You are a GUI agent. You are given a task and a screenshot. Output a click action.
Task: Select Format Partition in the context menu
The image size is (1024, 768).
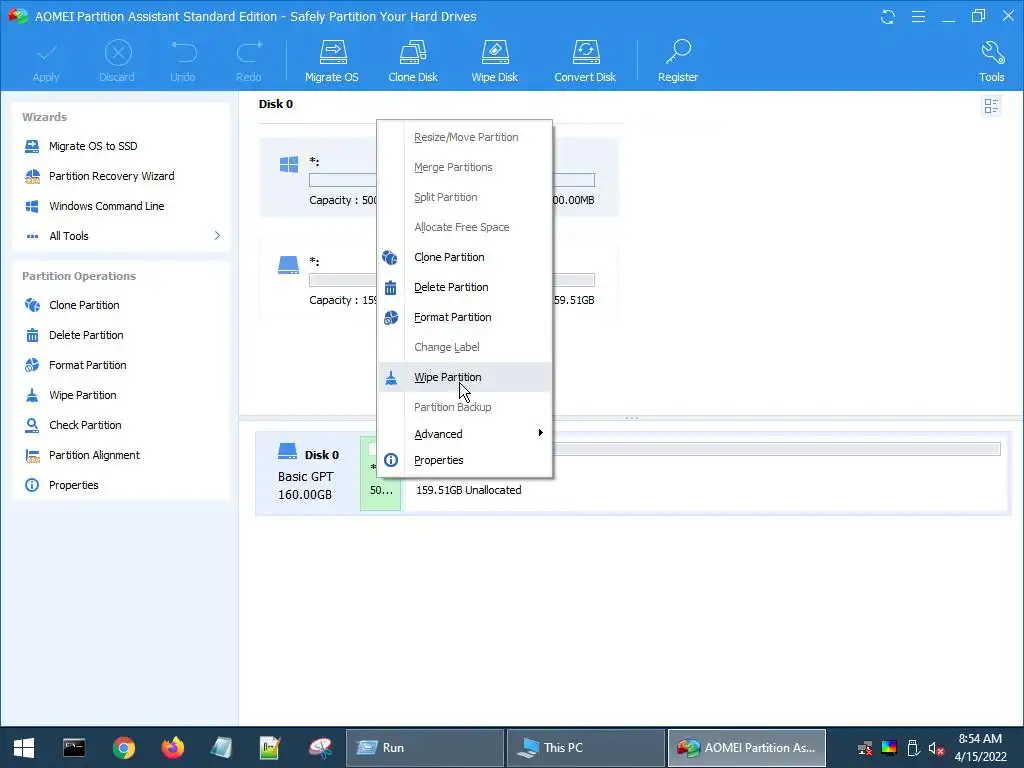click(465, 317)
